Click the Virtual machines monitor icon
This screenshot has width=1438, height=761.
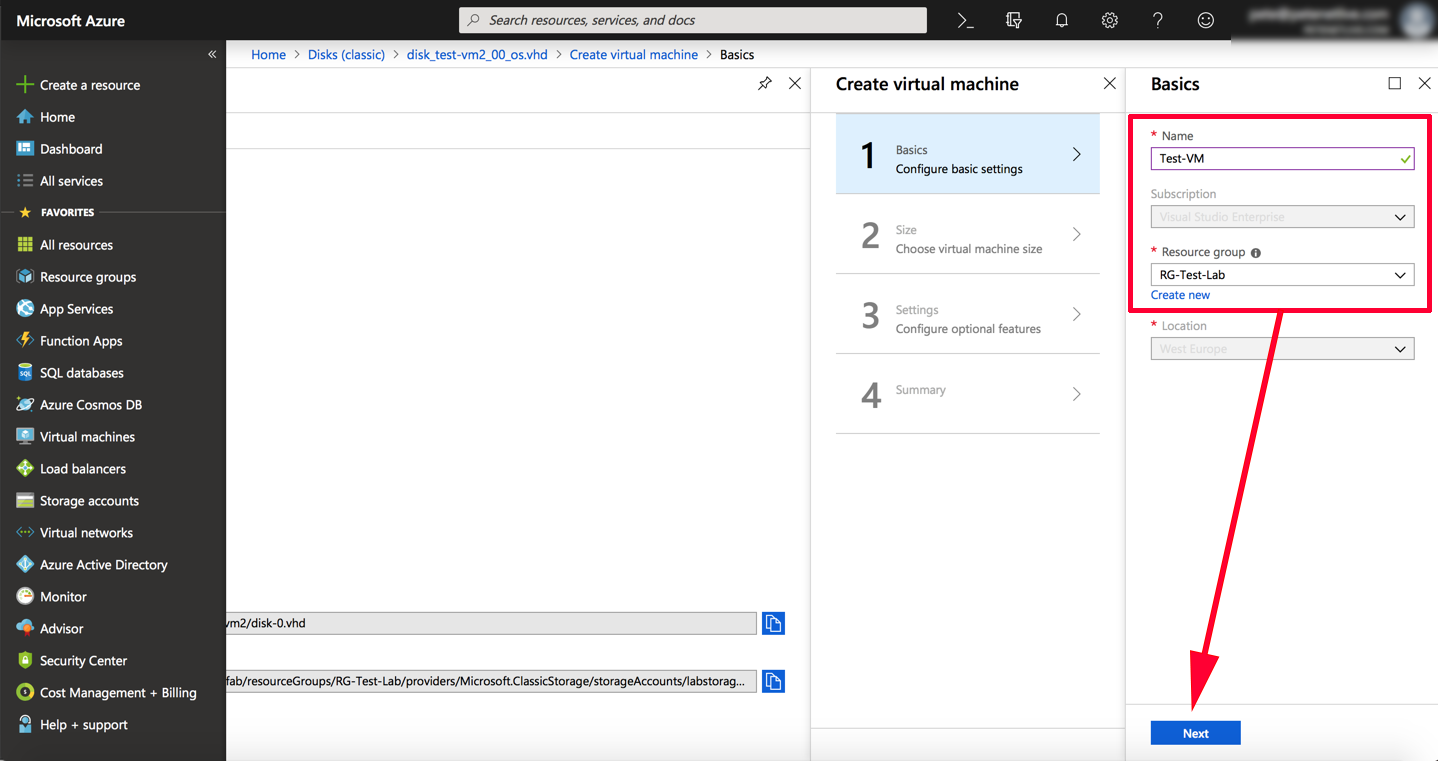click(25, 437)
